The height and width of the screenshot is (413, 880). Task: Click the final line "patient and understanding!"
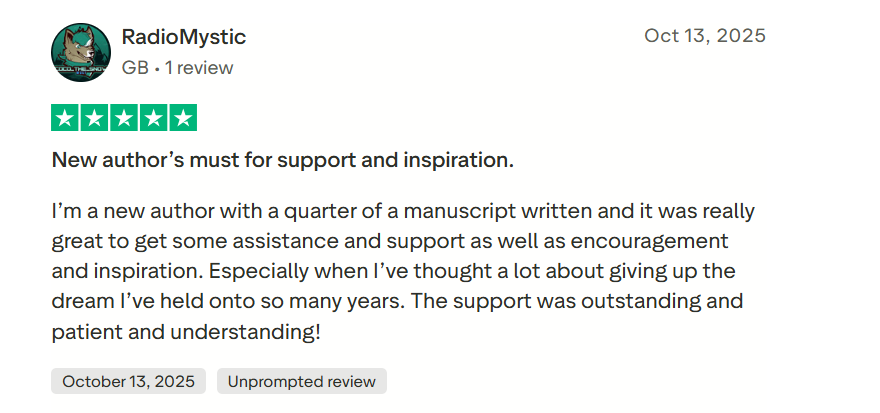point(186,330)
